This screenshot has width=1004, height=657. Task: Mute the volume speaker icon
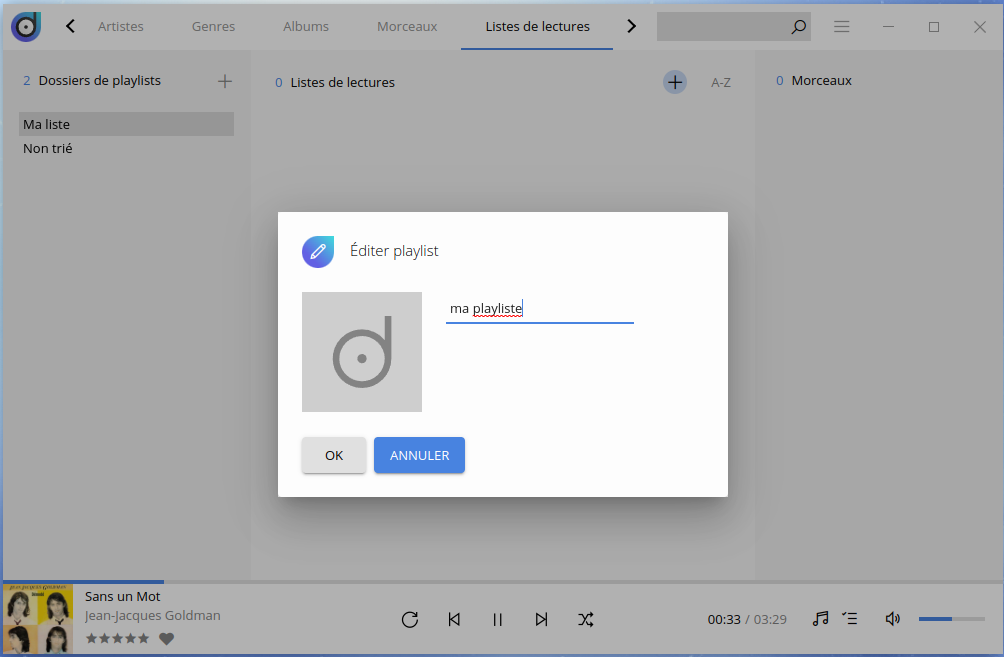pyautogui.click(x=893, y=619)
